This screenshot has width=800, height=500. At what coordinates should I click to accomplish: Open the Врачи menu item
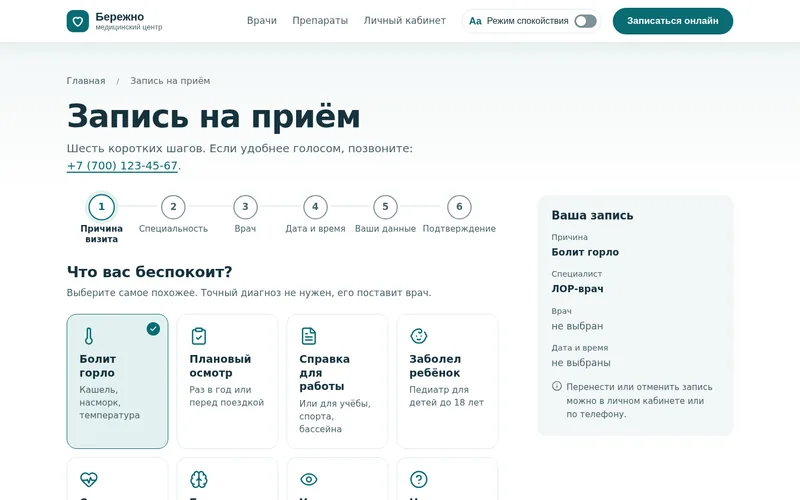tap(262, 21)
